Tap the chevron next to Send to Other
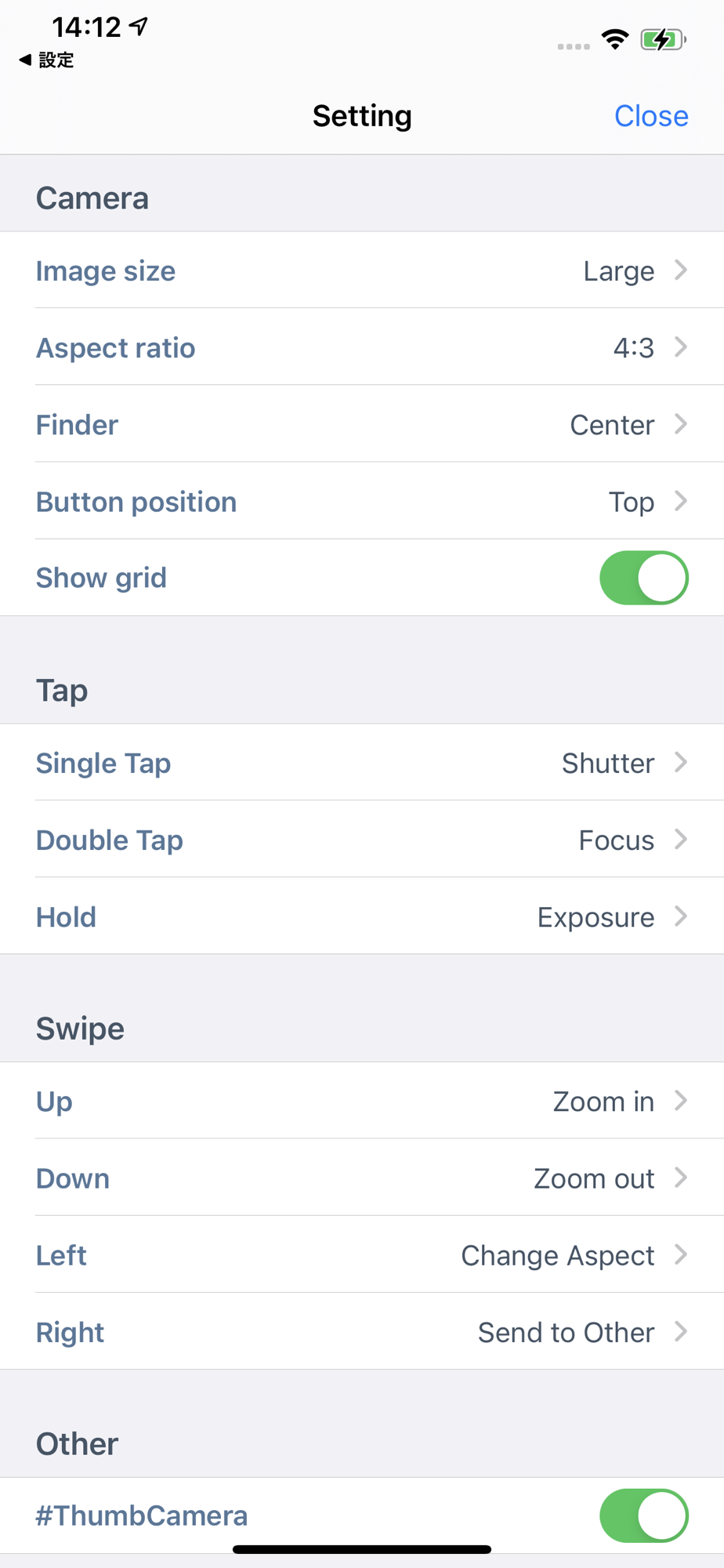Image resolution: width=724 pixels, height=1568 pixels. pos(681,1331)
